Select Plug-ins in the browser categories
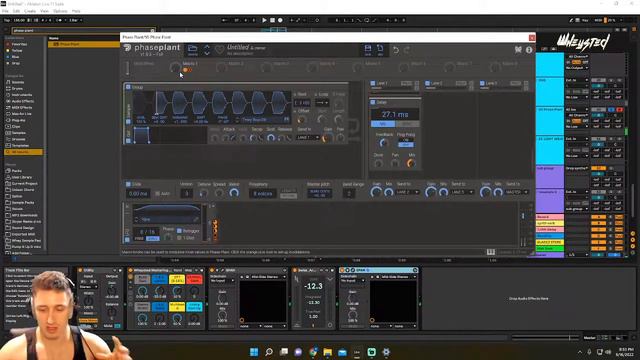This screenshot has width=640, height=360. point(19,120)
